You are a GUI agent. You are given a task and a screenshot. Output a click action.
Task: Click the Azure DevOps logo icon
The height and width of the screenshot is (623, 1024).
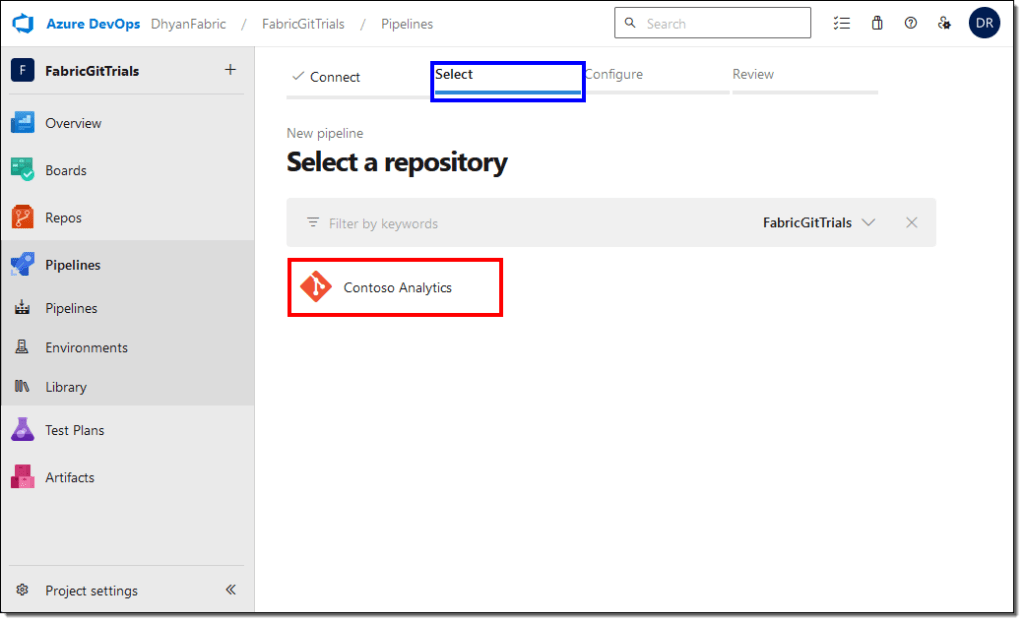(x=23, y=23)
